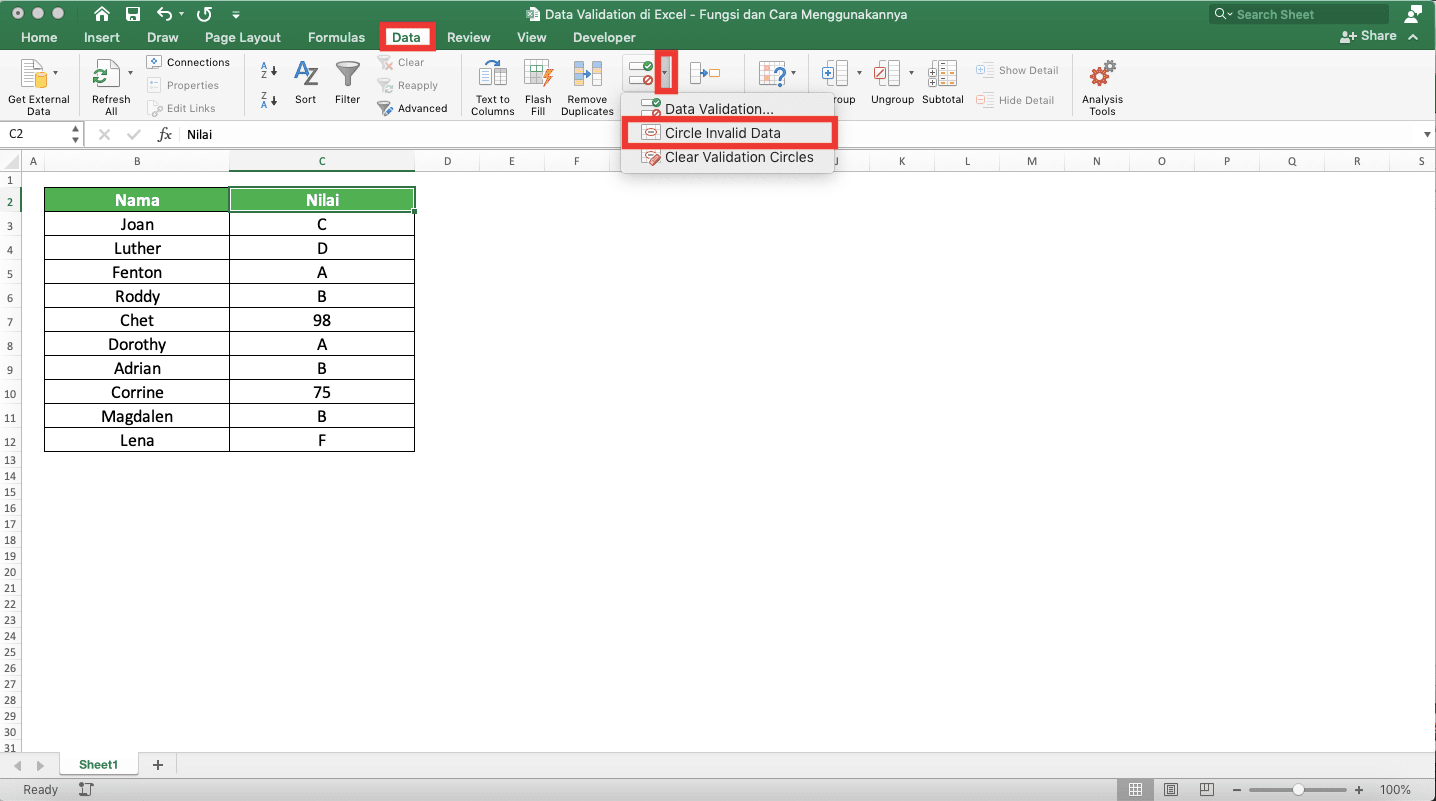Select the cell containing Dorothy
The image size is (1436, 801).
point(137,344)
